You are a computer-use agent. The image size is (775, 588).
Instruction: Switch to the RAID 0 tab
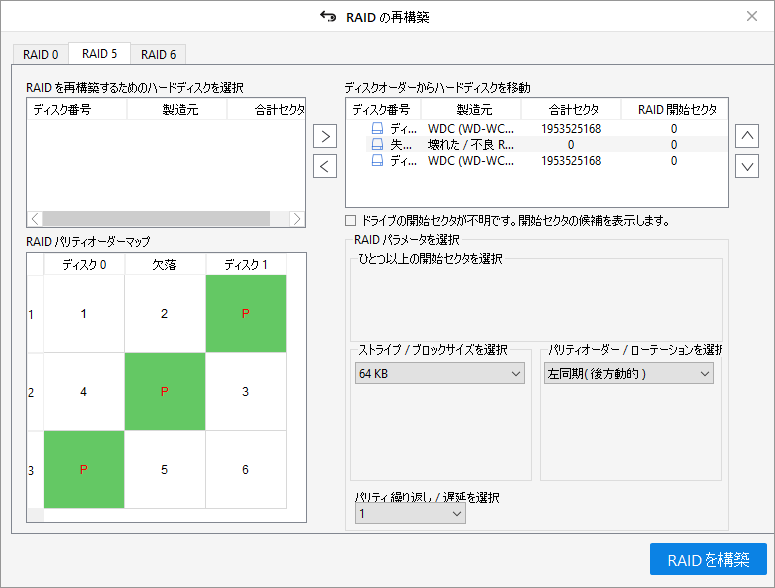click(x=41, y=54)
